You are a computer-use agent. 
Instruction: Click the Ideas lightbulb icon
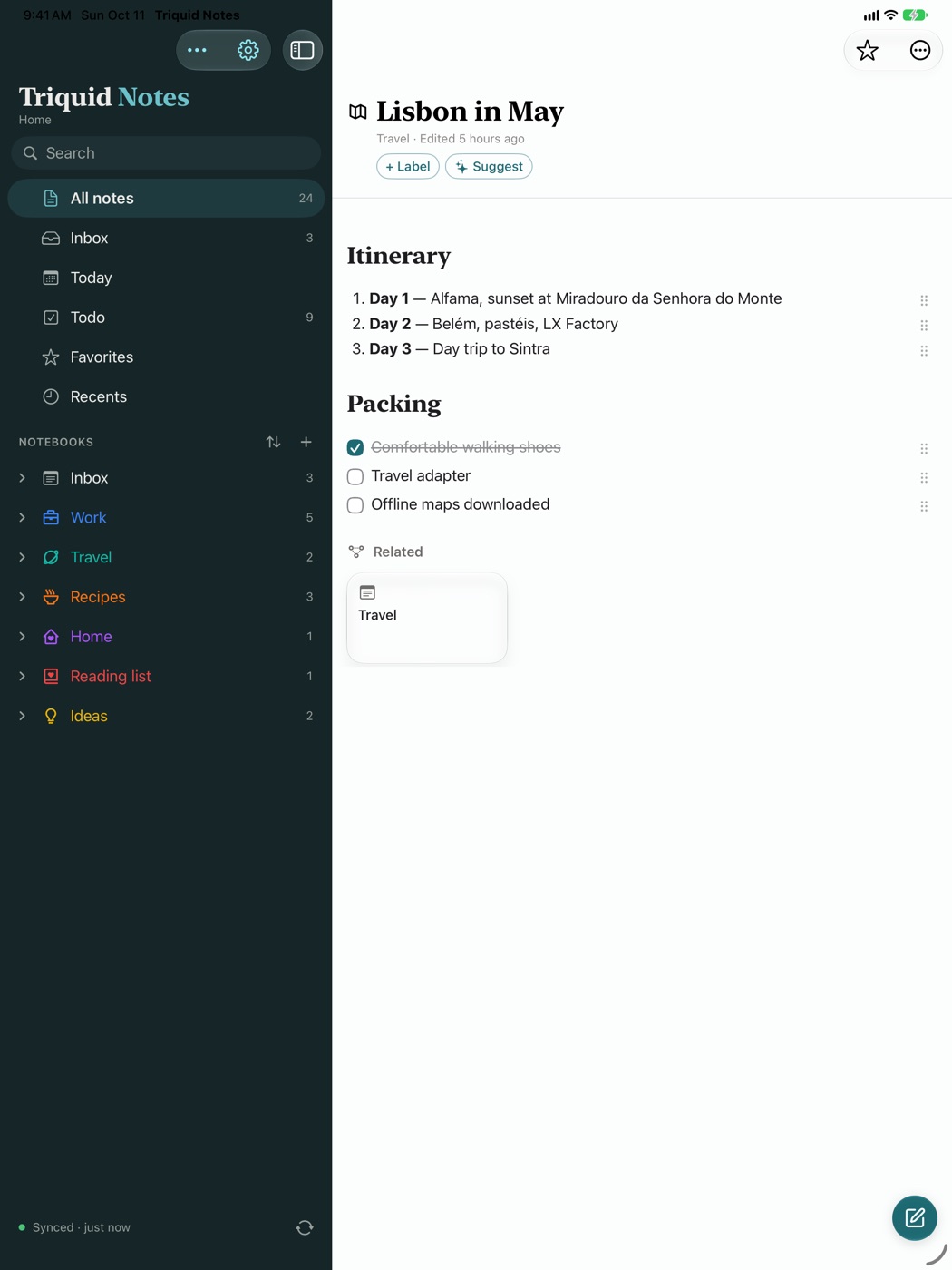pyautogui.click(x=51, y=716)
